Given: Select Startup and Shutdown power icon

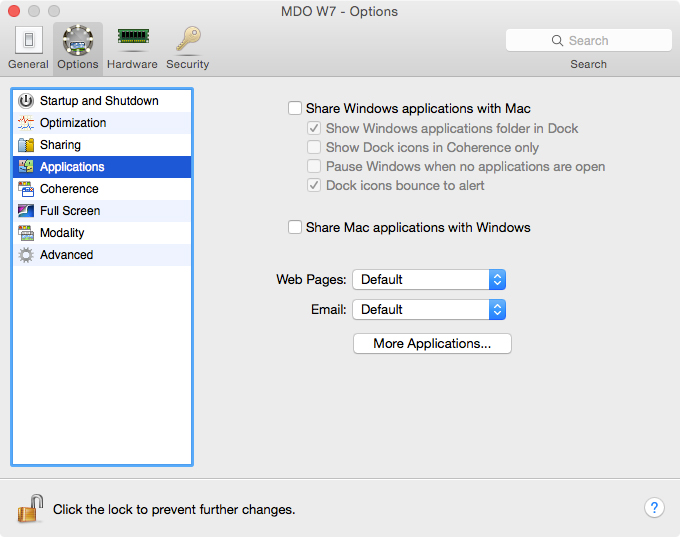Looking at the screenshot, I should tap(26, 101).
